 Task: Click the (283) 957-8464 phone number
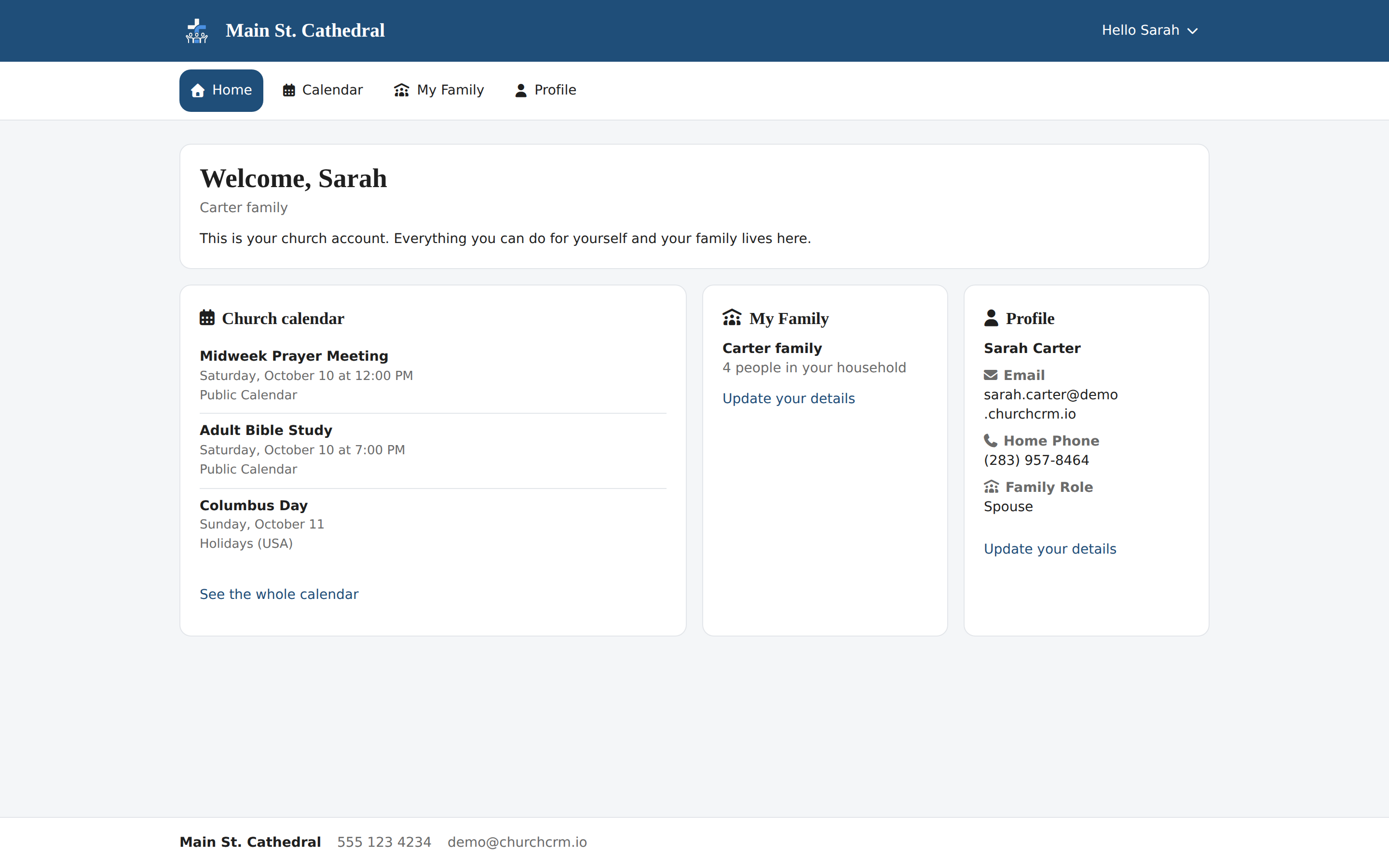pyautogui.click(x=1036, y=460)
